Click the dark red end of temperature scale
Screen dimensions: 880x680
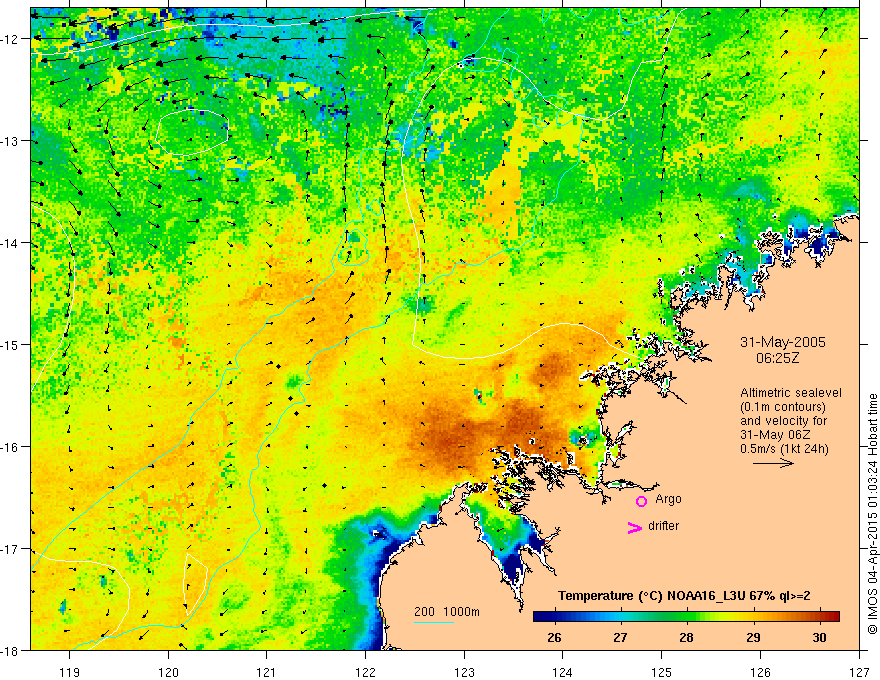click(x=833, y=616)
